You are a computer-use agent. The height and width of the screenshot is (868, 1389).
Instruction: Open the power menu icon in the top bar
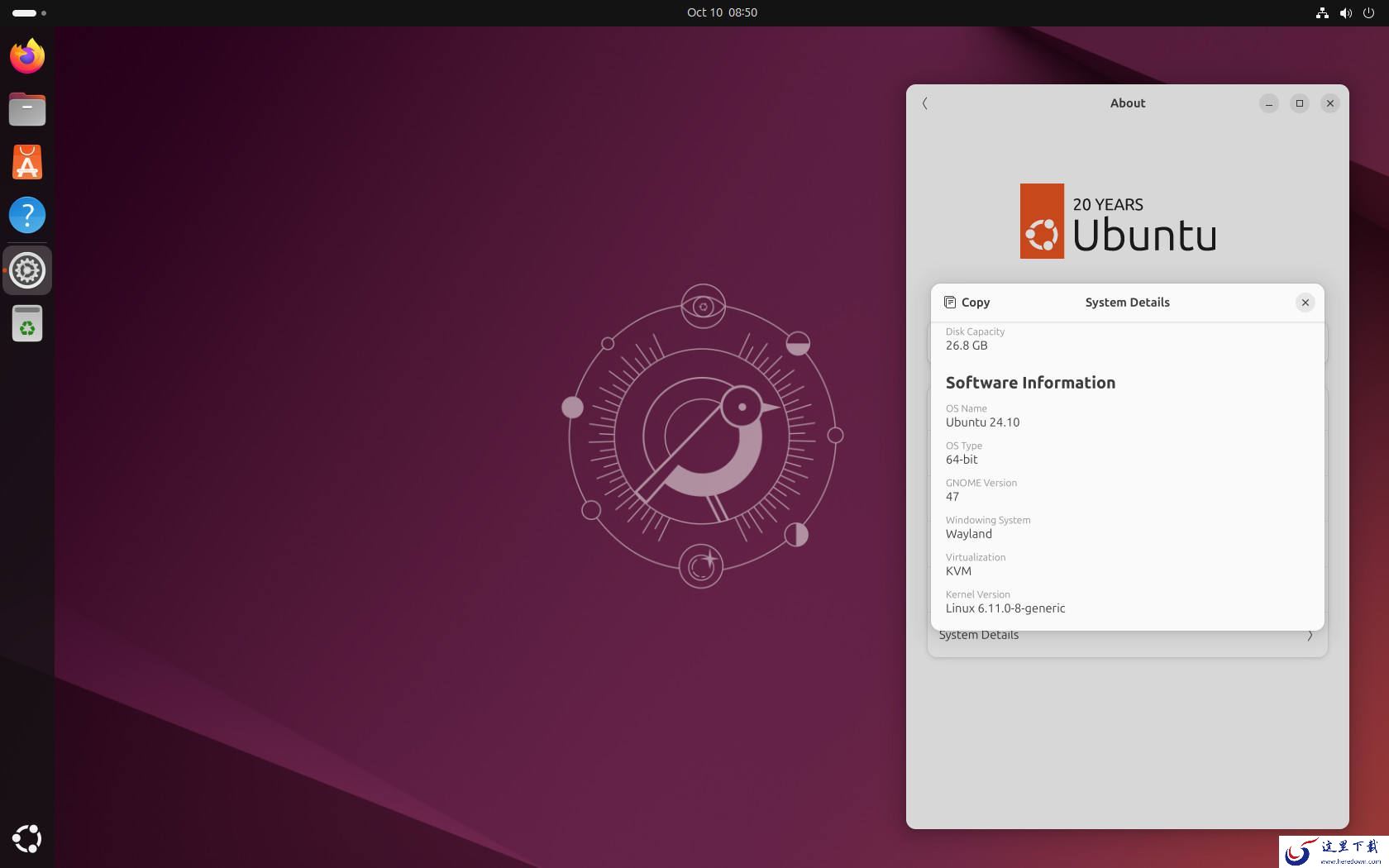[x=1368, y=12]
